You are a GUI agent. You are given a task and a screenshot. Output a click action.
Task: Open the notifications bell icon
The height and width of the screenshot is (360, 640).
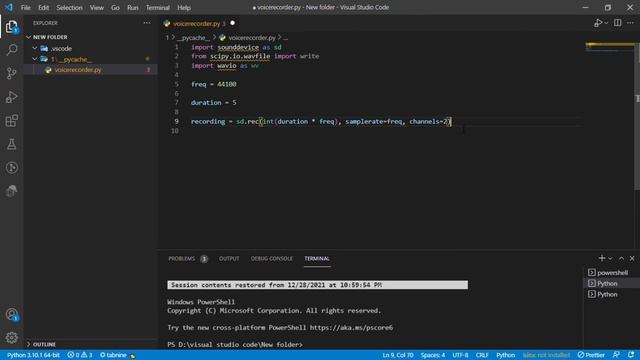point(631,355)
